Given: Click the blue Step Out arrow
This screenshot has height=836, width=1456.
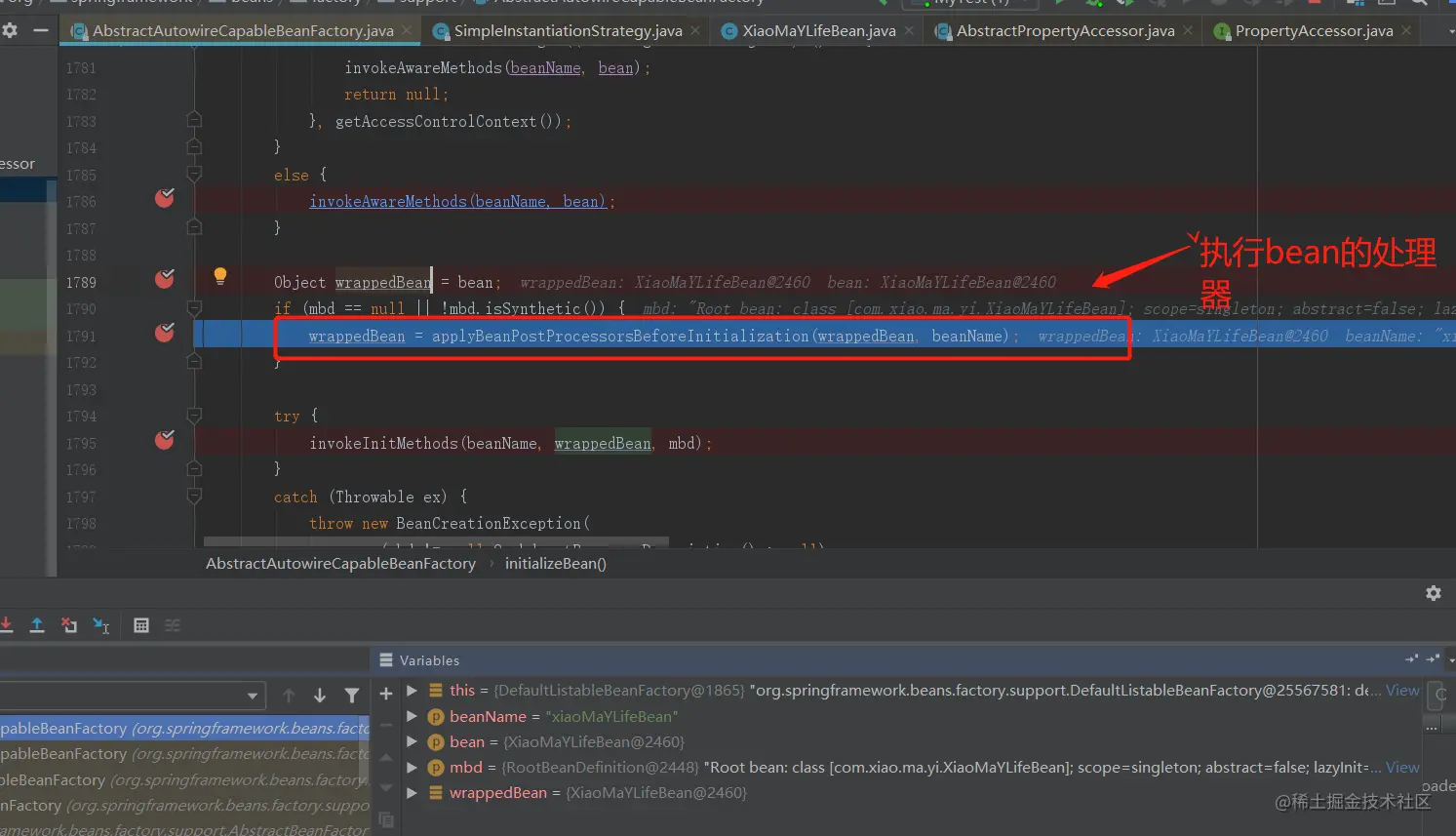Looking at the screenshot, I should pos(37,624).
